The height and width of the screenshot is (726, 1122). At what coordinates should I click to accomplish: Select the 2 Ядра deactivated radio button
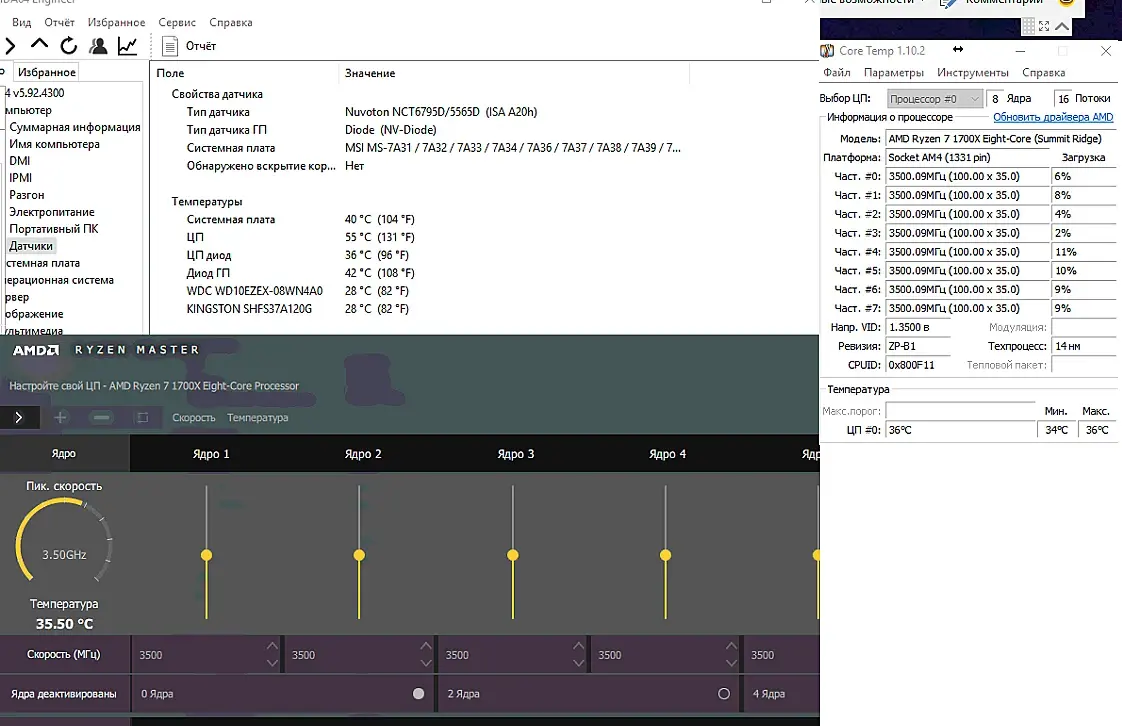(x=723, y=693)
